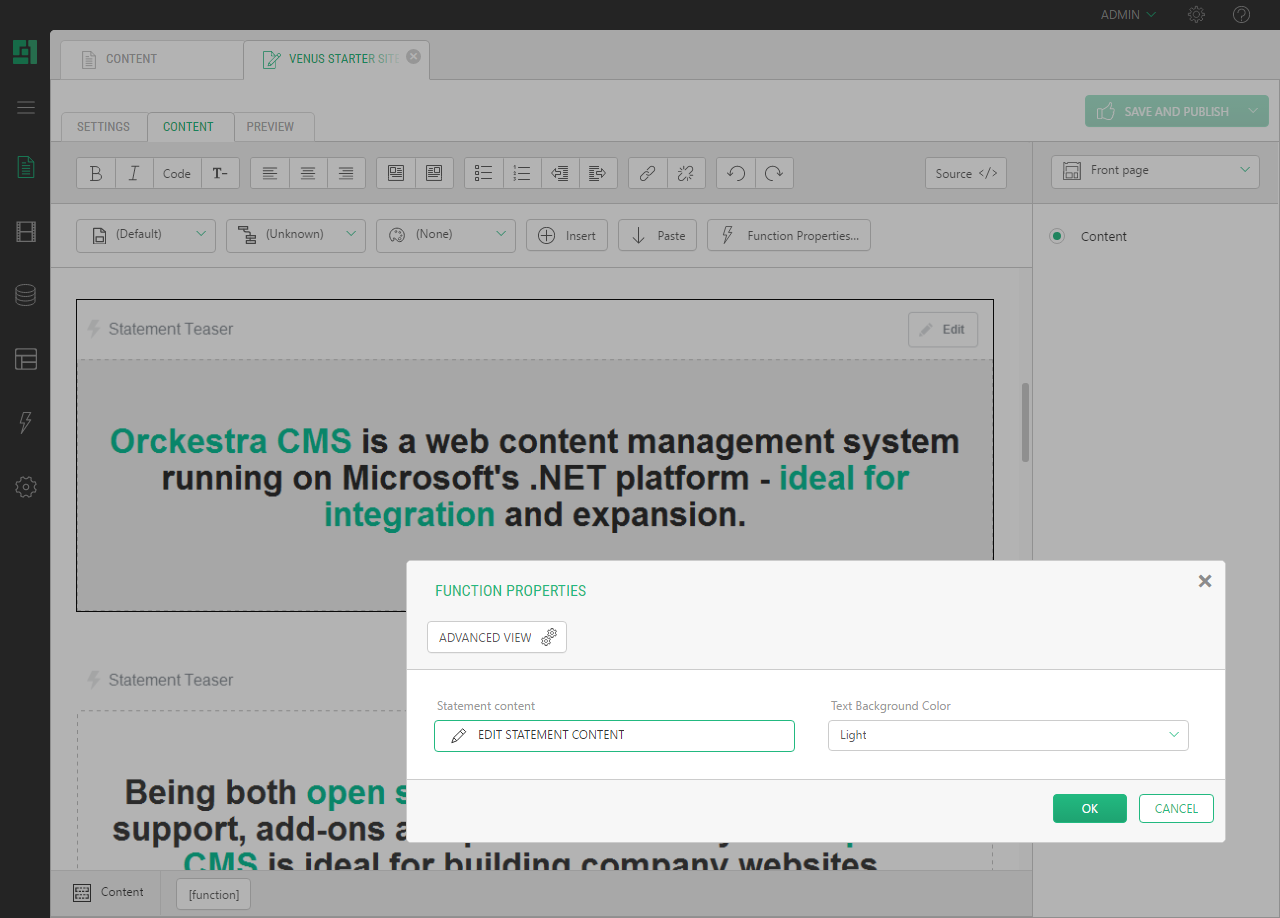Click Edit Statement Content field
Viewport: 1280px width, 918px height.
coord(614,735)
